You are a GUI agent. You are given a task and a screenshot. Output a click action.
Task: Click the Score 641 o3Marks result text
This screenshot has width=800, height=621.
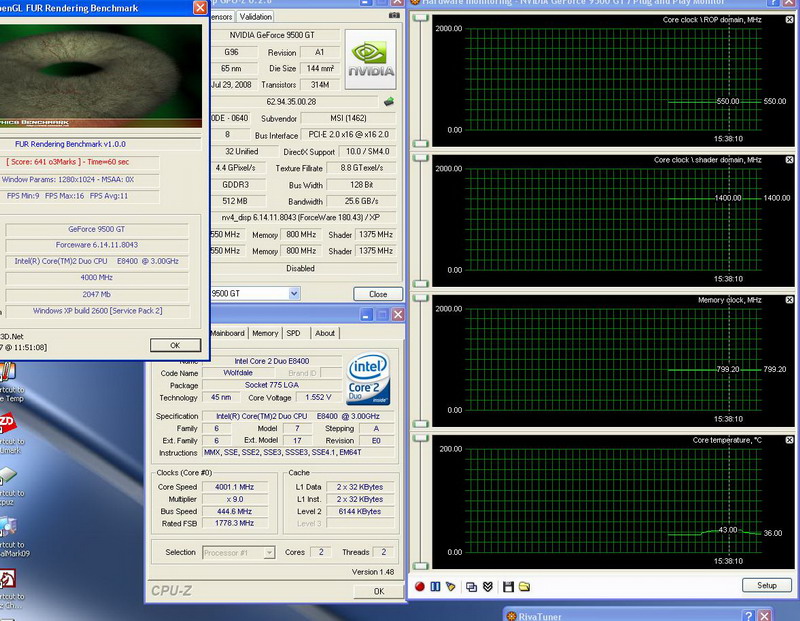(68, 162)
